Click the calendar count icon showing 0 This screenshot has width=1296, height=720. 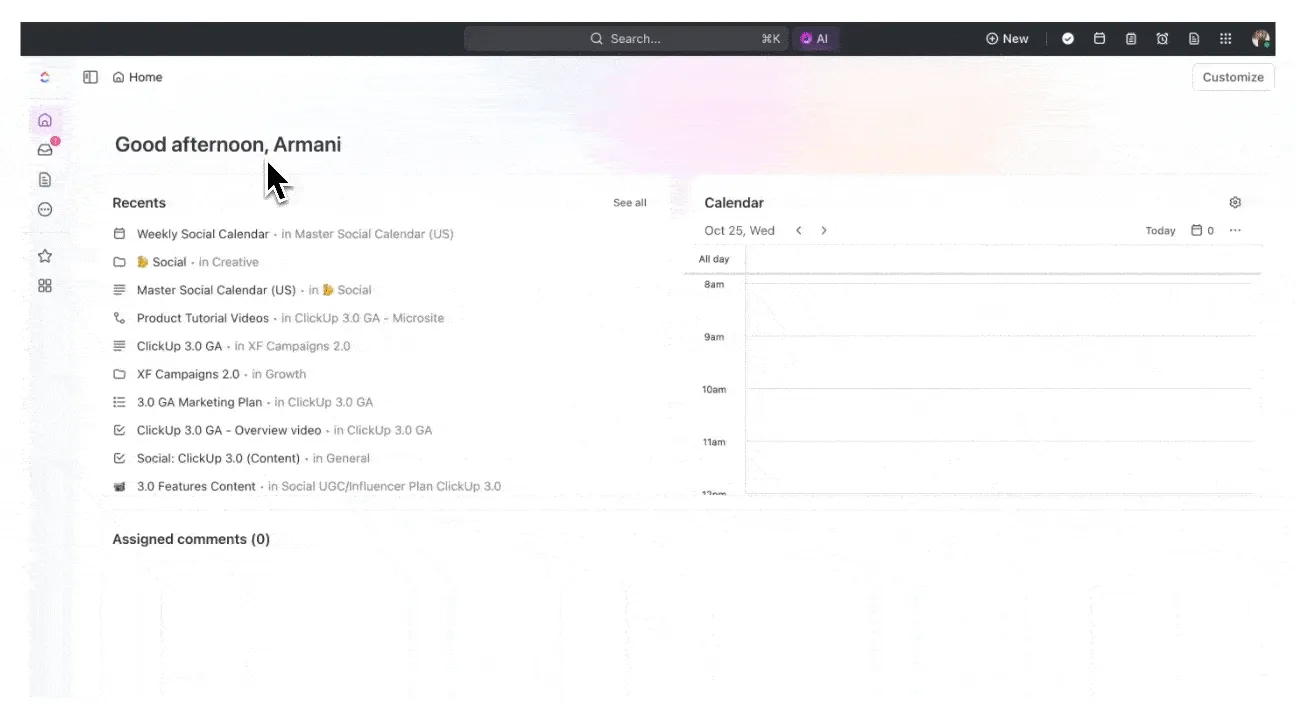1202,231
